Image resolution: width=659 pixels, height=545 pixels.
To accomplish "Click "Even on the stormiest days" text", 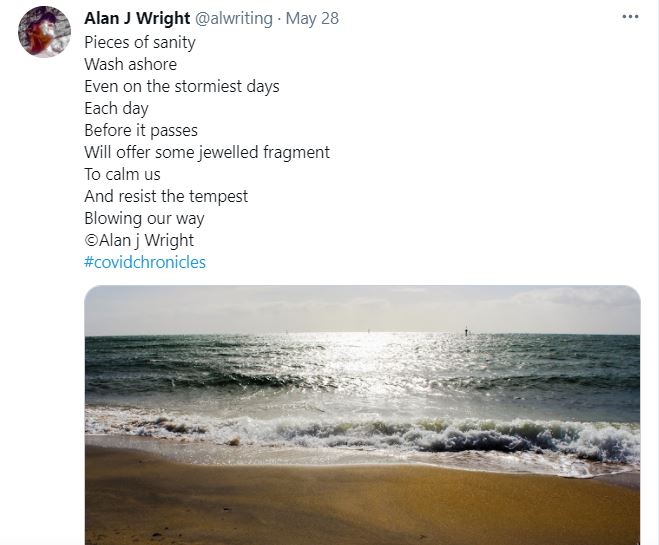I will tap(182, 86).
